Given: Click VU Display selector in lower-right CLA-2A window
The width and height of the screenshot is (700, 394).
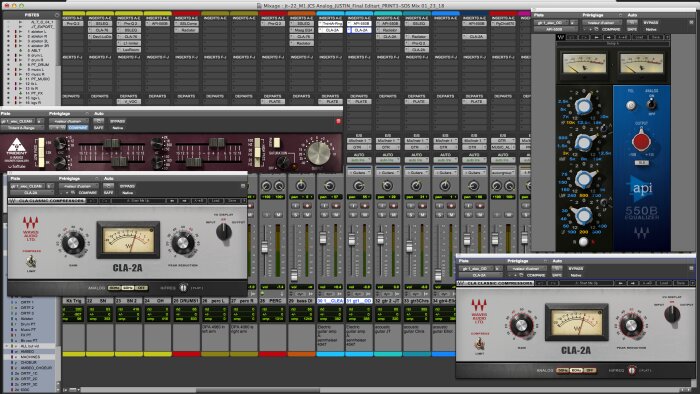Looking at the screenshot, I should (x=672, y=314).
